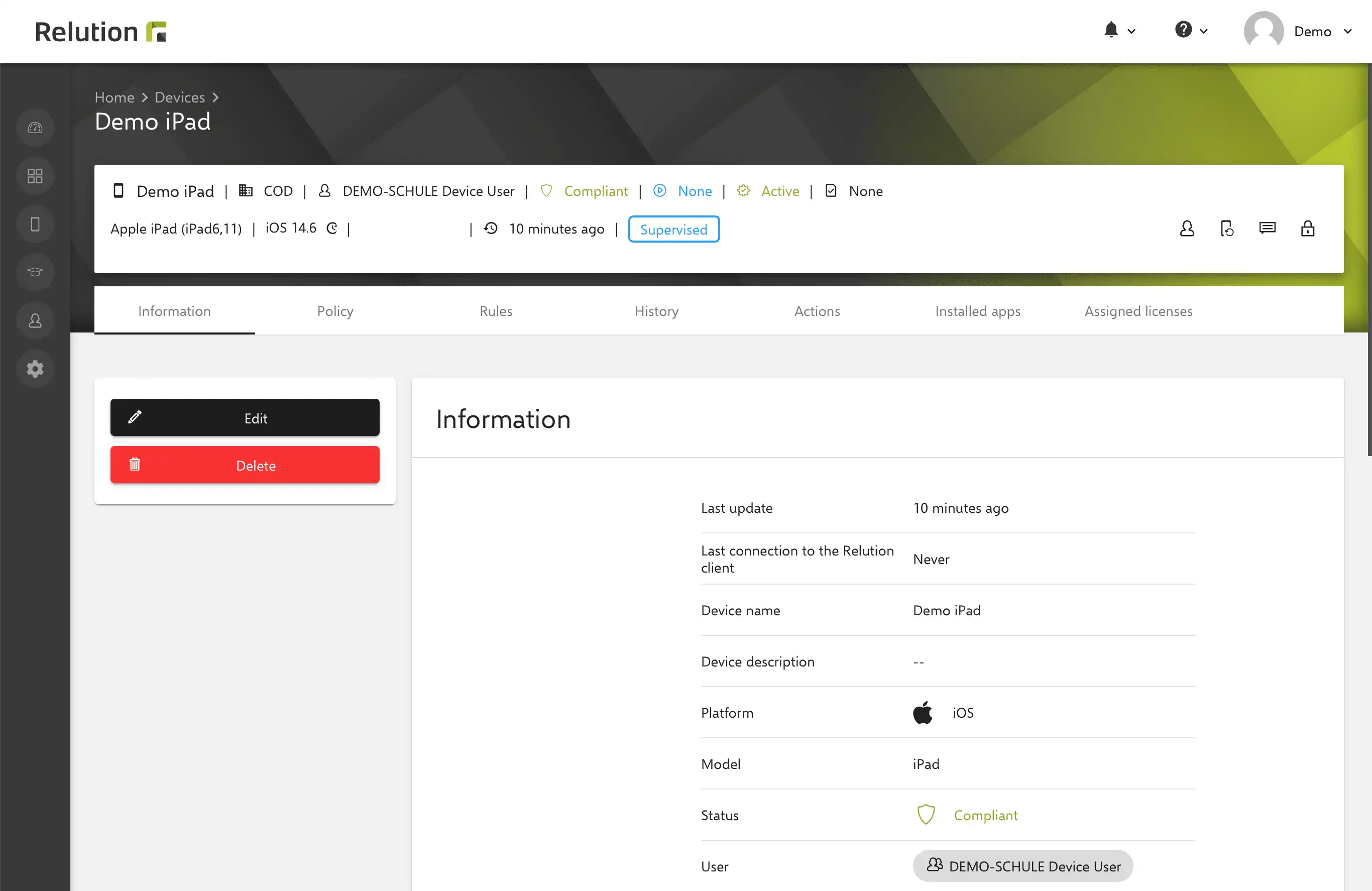
Task: Open the users icon in sidebar
Action: point(35,320)
